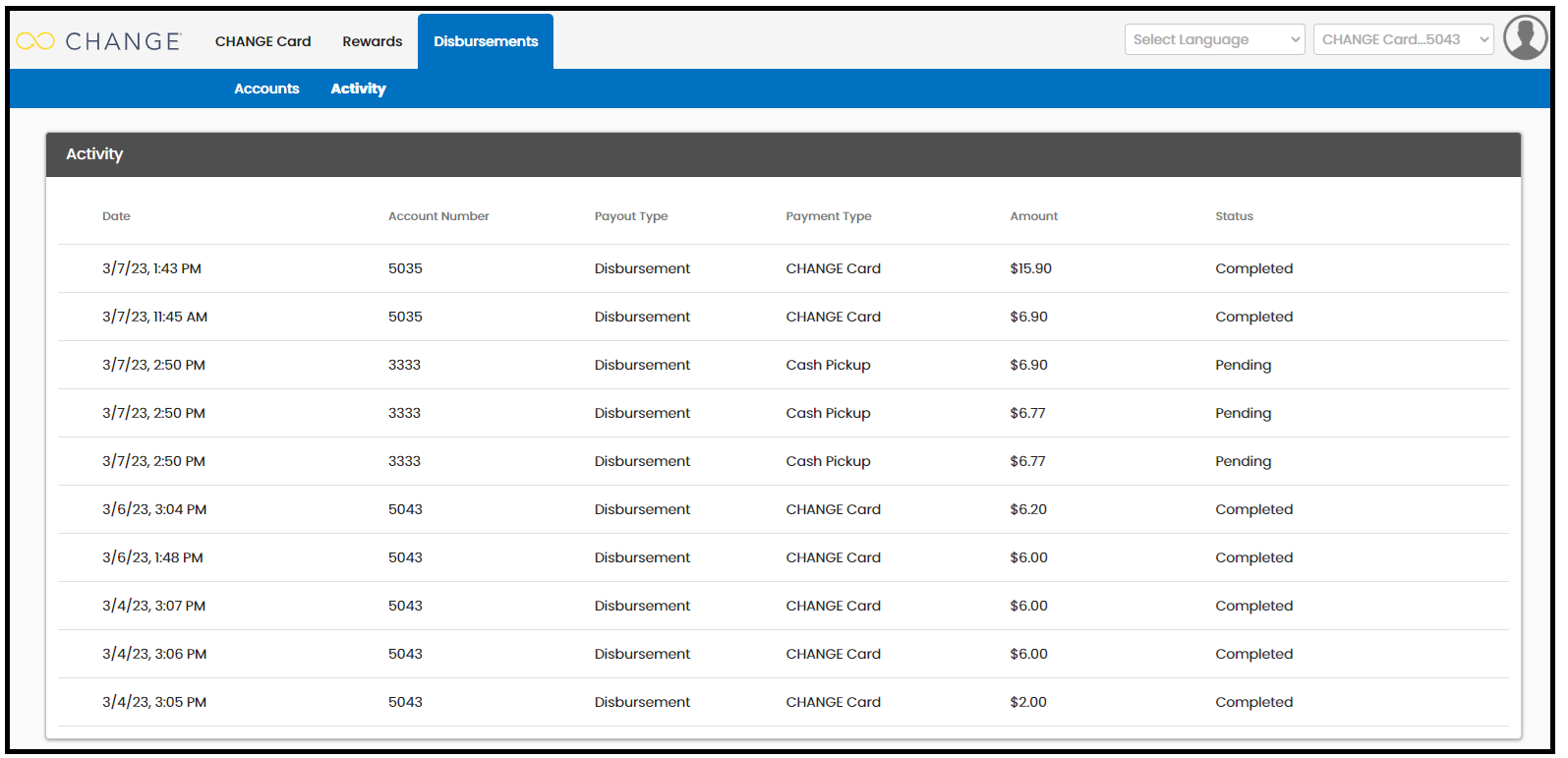Viewport: 1568px width, 758px height.
Task: Select the Disbursements tab
Action: [486, 41]
